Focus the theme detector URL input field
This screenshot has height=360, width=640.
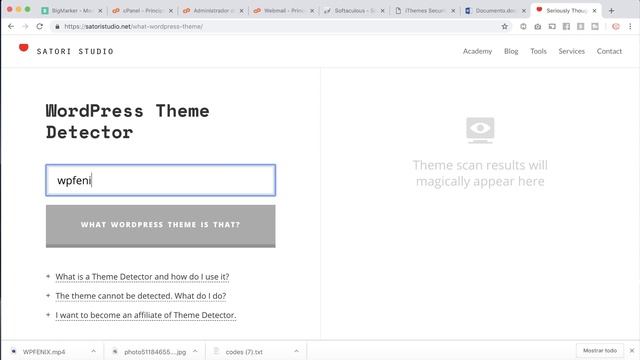coord(160,180)
